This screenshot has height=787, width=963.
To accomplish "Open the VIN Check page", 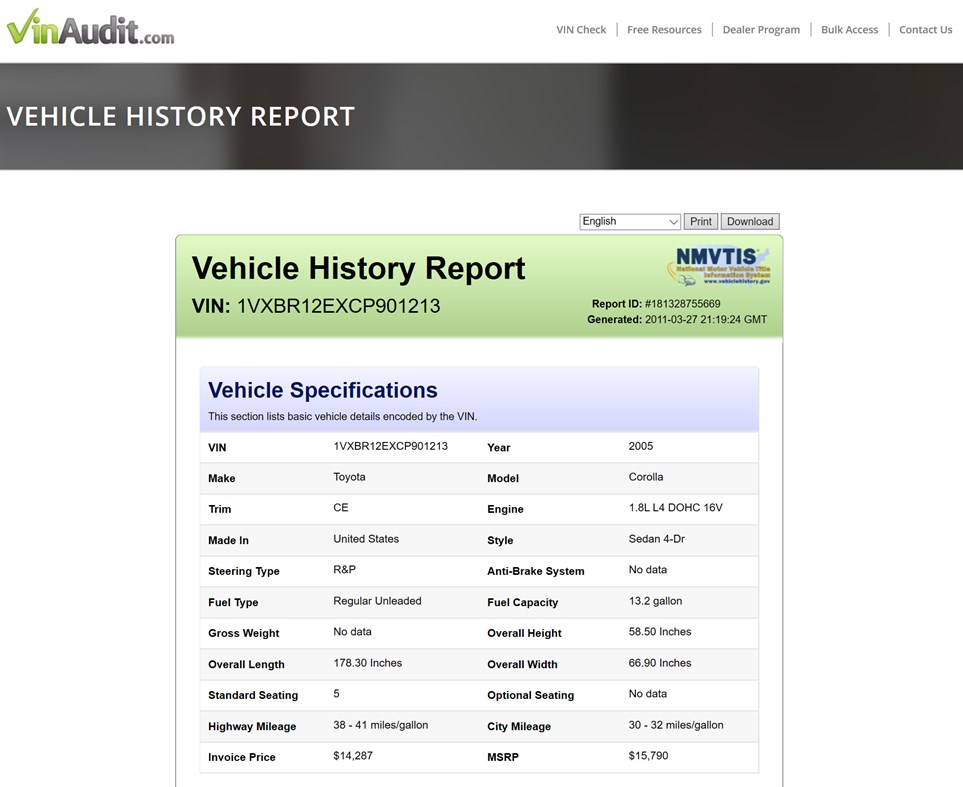I will click(x=581, y=30).
